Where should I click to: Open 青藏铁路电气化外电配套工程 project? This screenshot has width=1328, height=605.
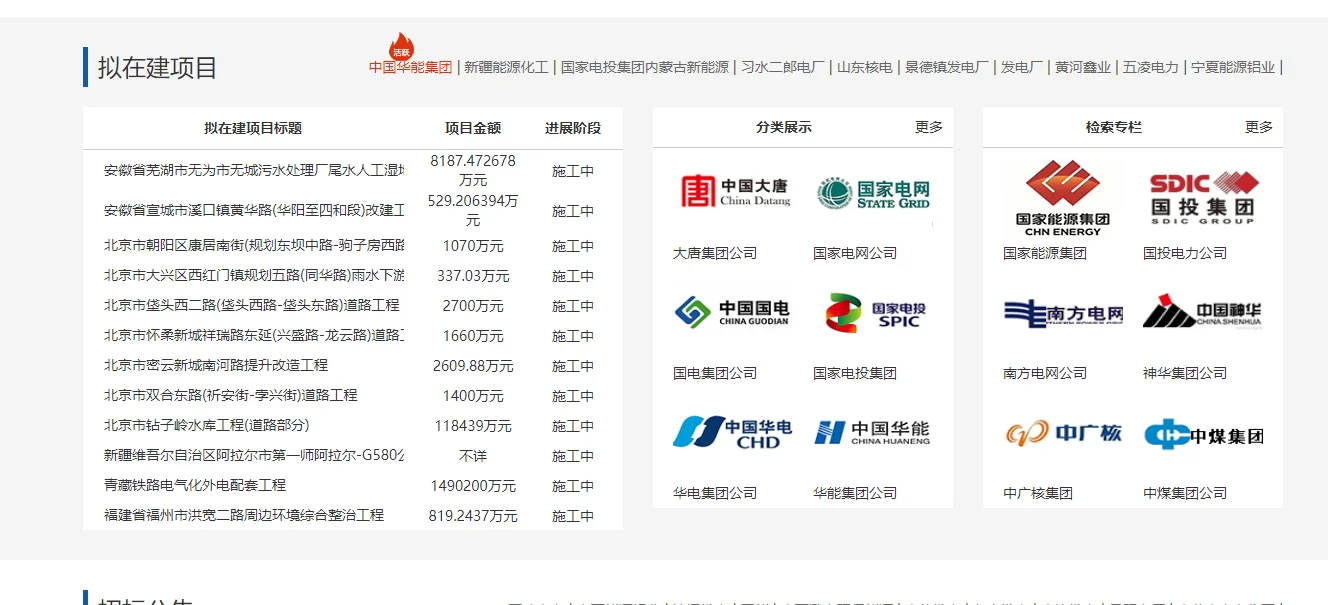click(195, 486)
